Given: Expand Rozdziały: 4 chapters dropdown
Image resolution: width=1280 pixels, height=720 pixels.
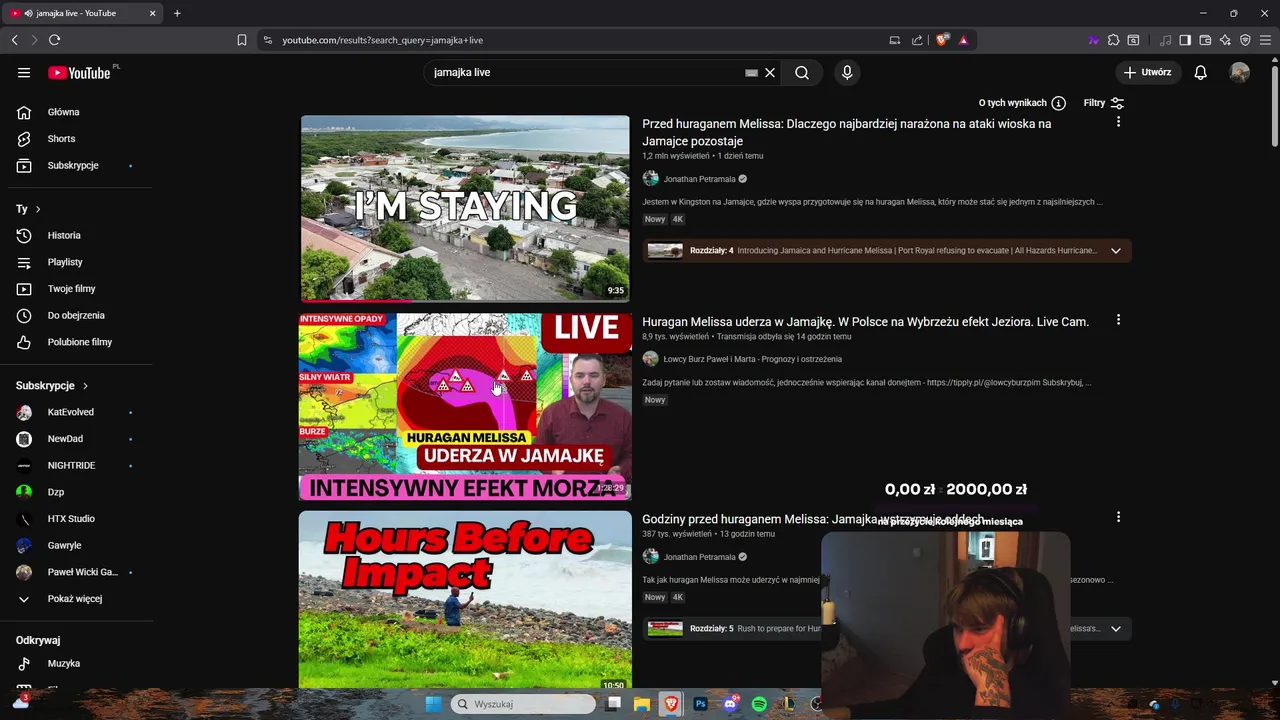Looking at the screenshot, I should (1116, 251).
